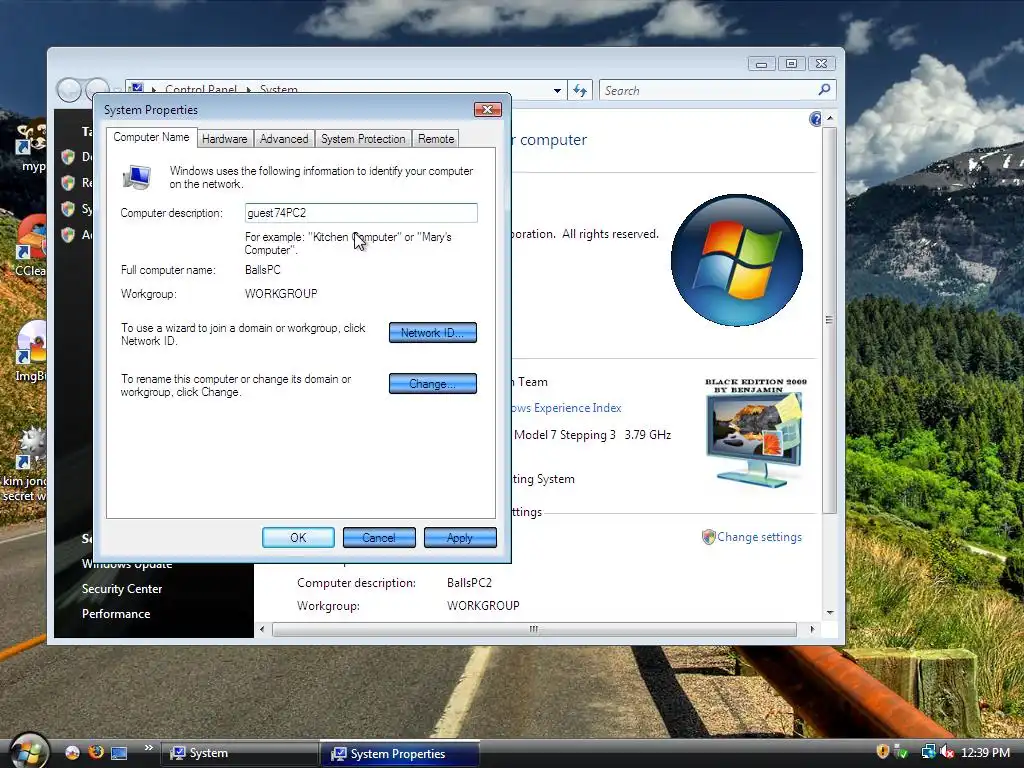
Task: Click the shield icon beside Change settings
Action: tap(709, 537)
